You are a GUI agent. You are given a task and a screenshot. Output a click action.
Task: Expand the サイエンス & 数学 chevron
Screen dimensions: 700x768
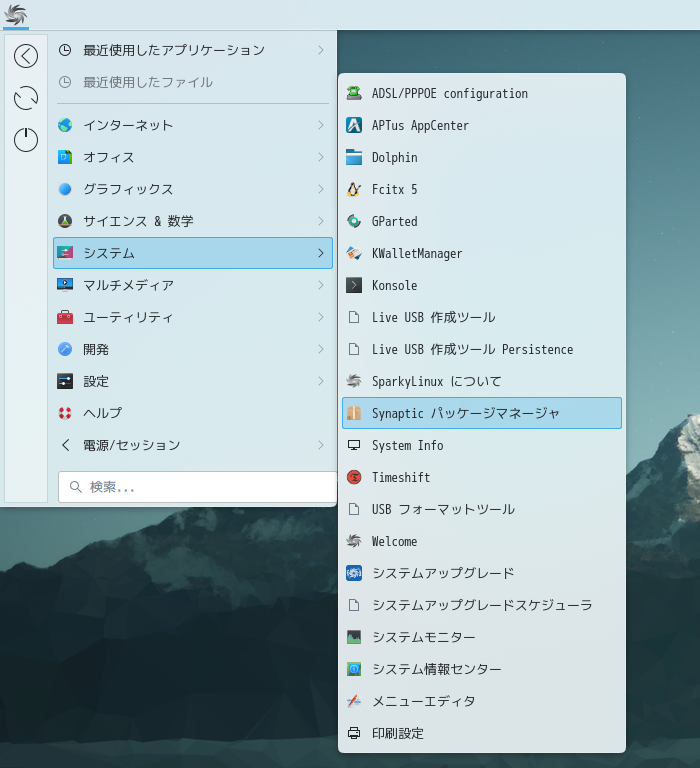click(x=321, y=221)
